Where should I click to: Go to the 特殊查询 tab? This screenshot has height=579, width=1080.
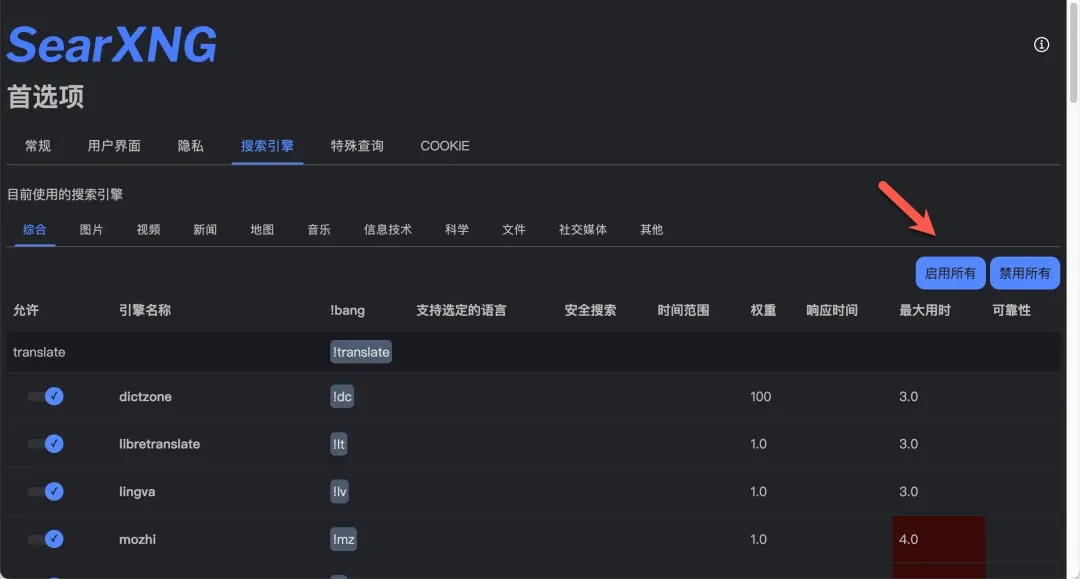click(357, 146)
